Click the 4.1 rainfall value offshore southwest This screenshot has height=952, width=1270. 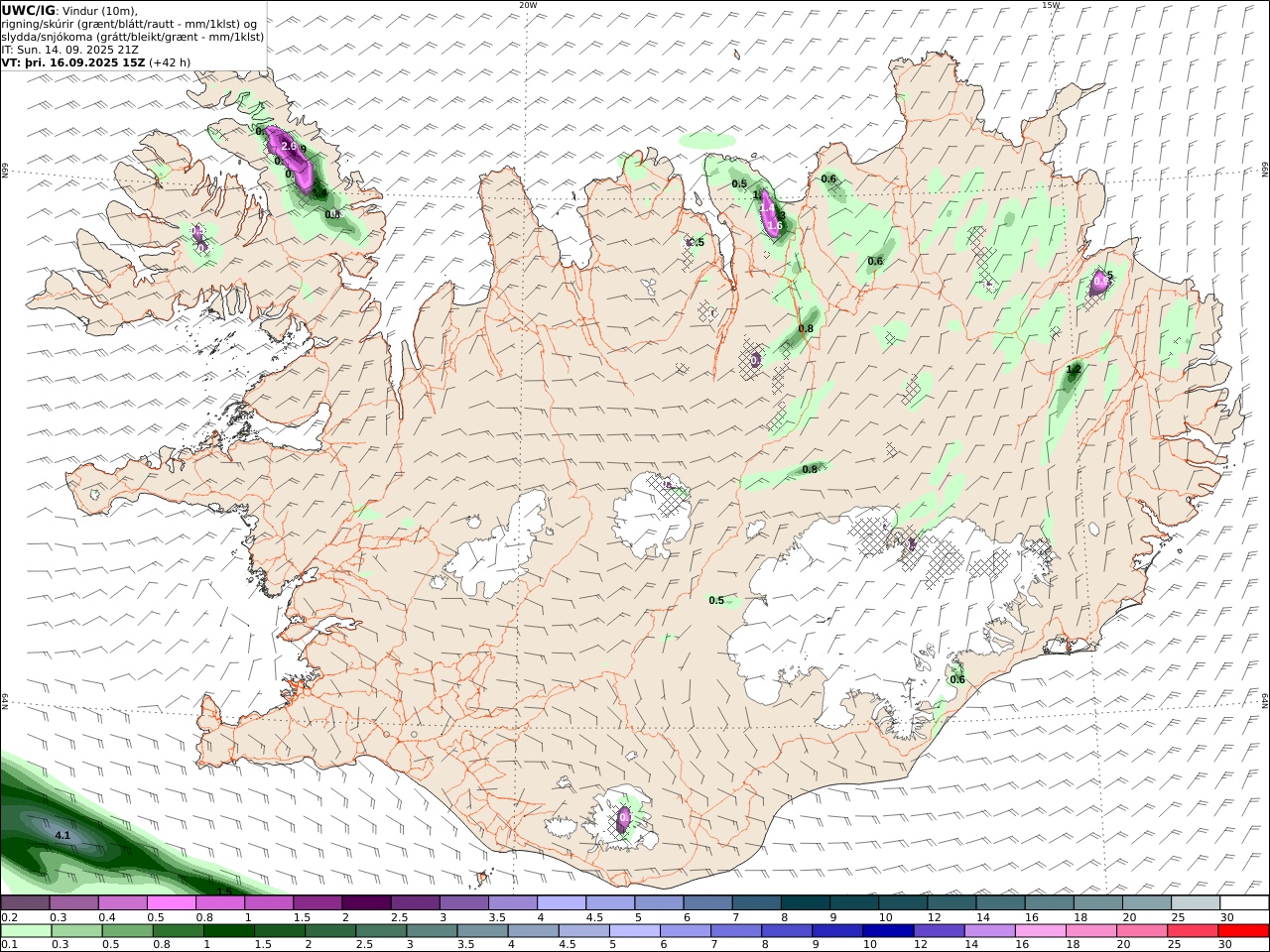coord(63,836)
